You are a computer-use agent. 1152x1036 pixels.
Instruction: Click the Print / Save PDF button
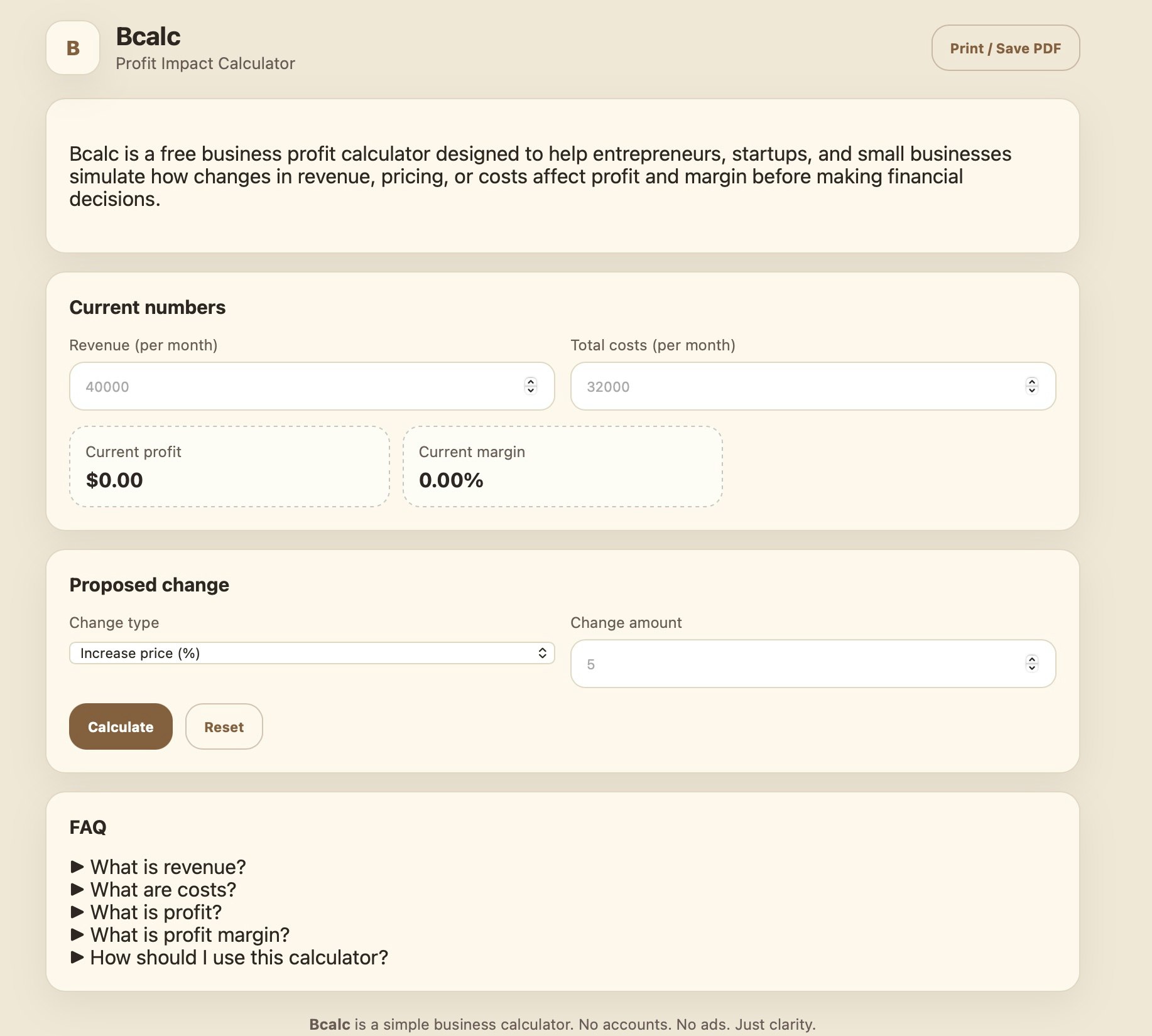1005,48
